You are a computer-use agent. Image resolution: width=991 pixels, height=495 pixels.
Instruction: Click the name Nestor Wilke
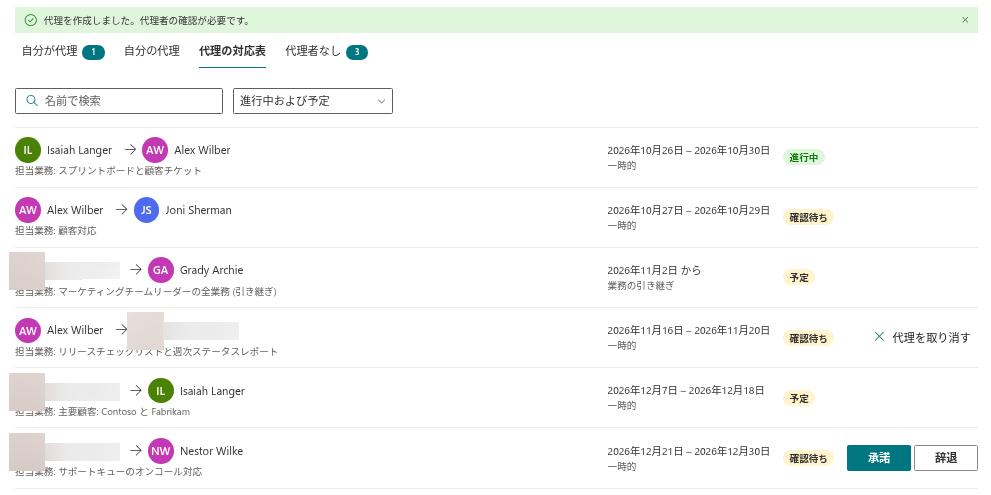tap(212, 451)
